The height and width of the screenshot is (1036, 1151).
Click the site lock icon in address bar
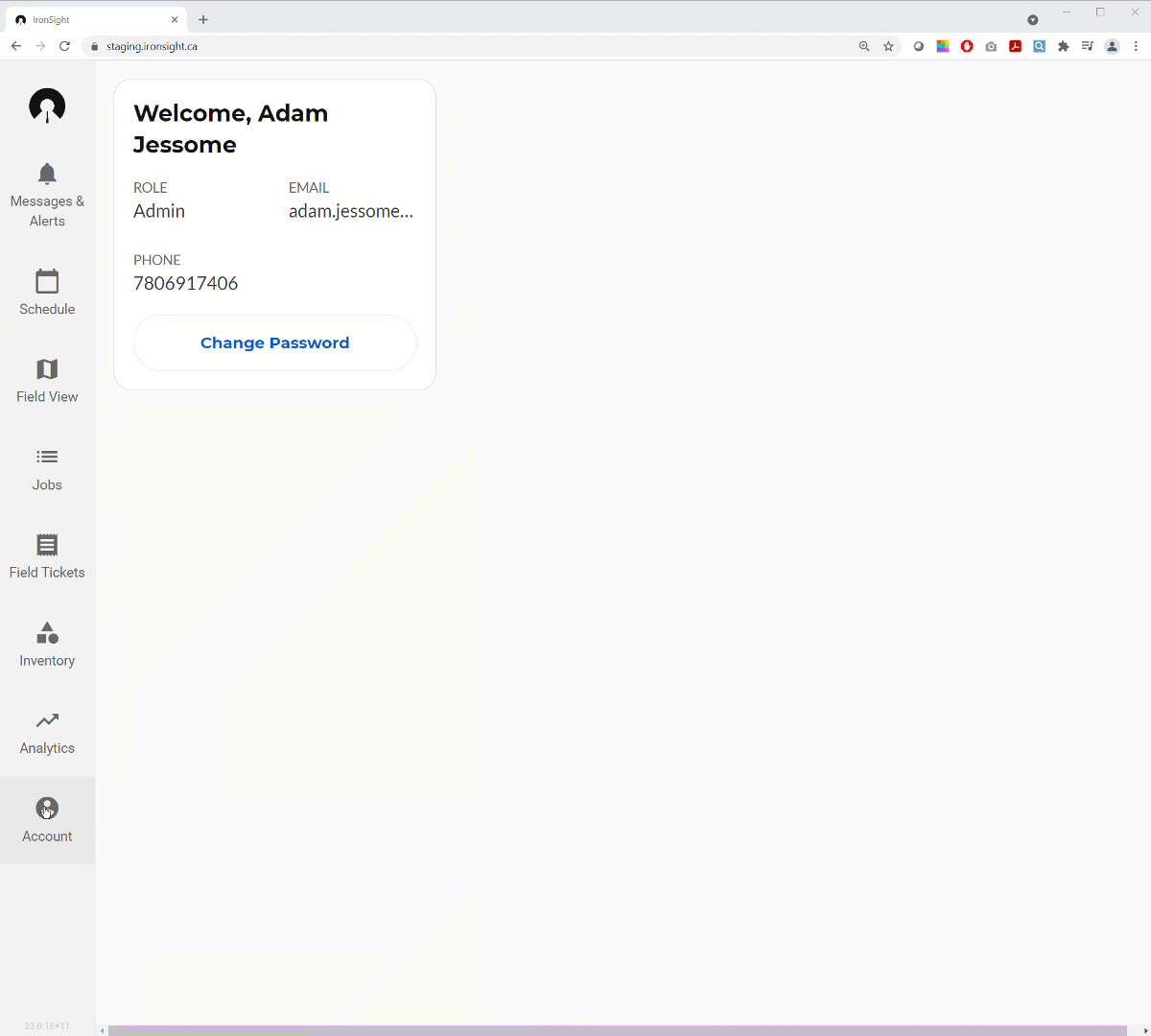click(x=94, y=46)
